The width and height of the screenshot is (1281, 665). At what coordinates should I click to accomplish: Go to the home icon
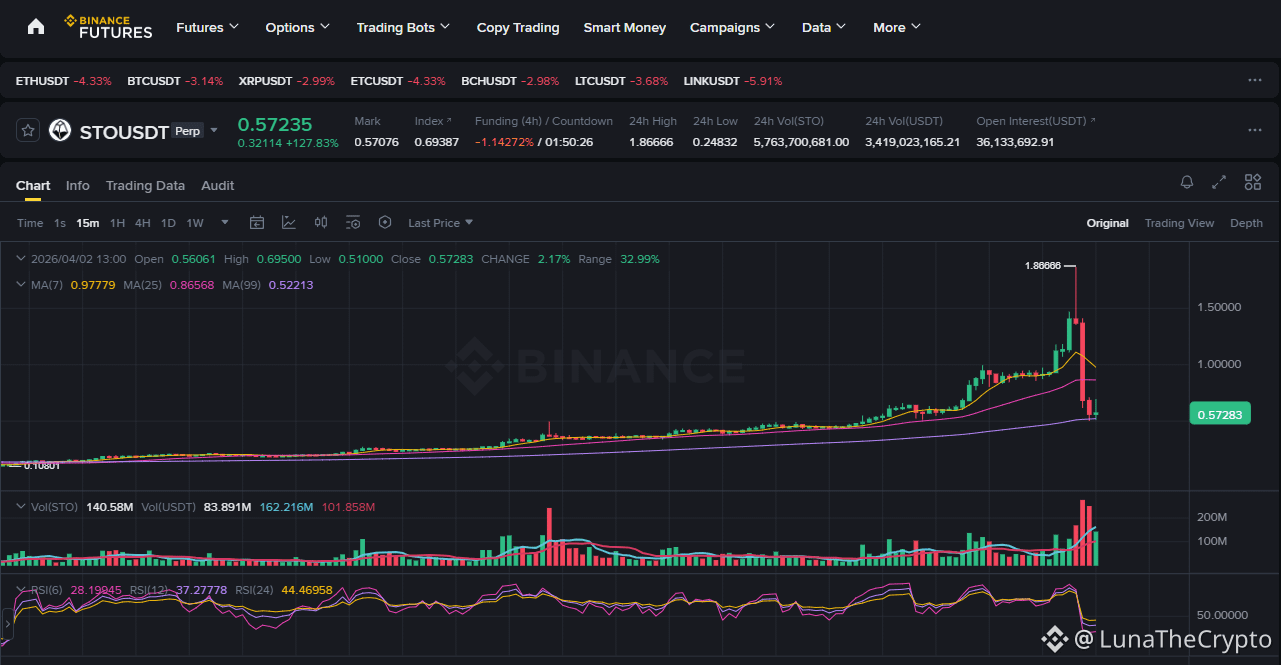(36, 27)
